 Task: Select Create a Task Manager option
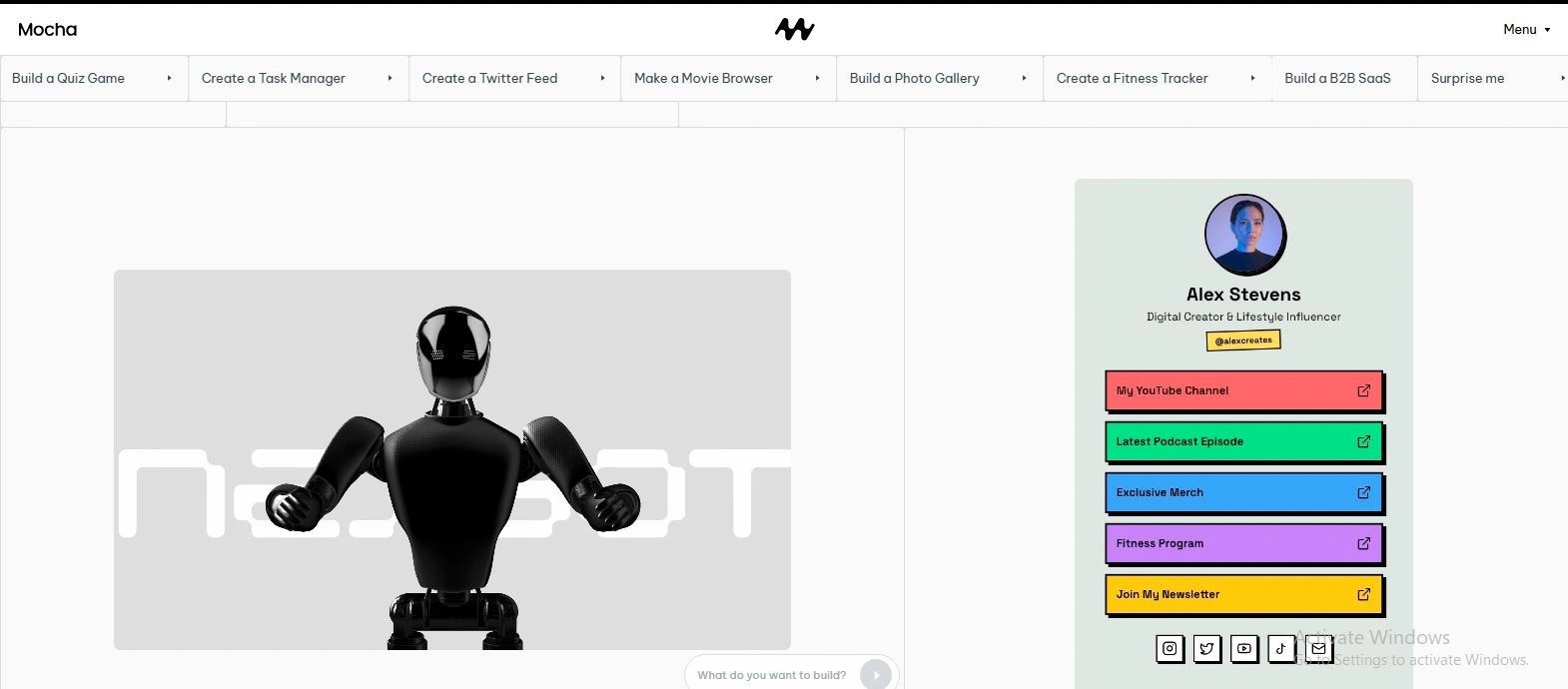tap(274, 78)
